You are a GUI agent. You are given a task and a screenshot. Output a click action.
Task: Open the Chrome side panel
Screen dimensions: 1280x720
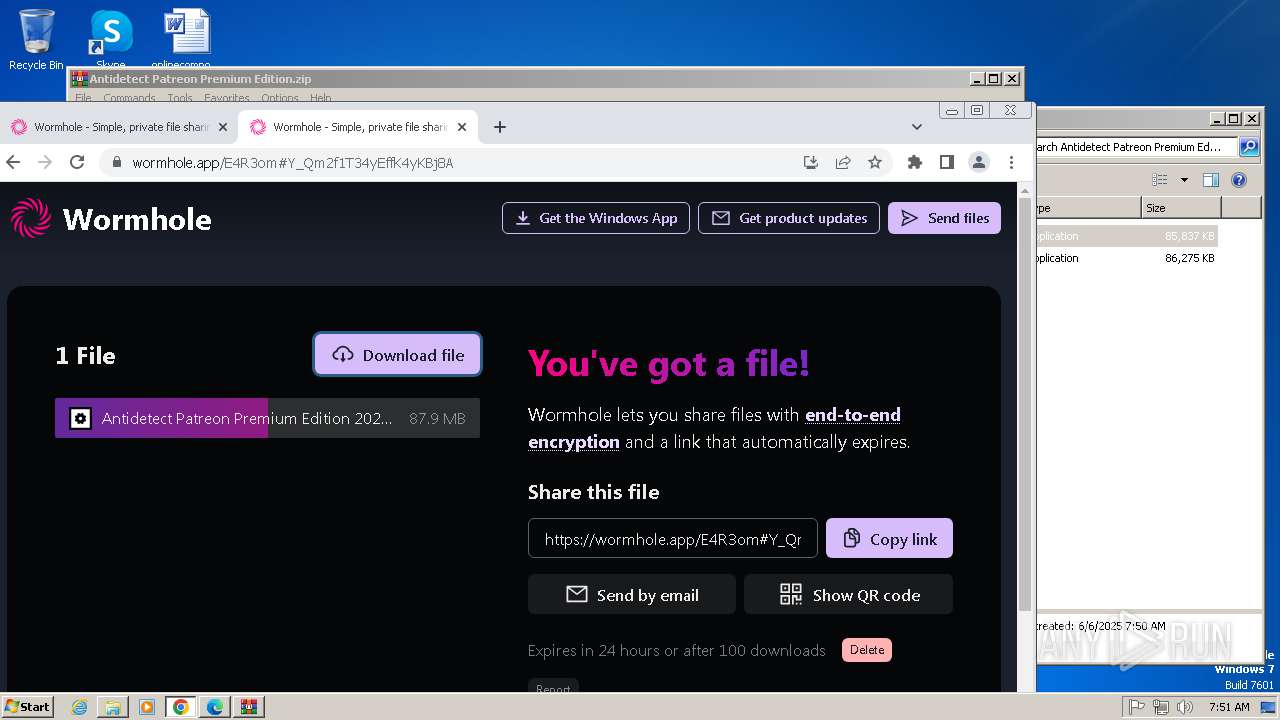947,162
